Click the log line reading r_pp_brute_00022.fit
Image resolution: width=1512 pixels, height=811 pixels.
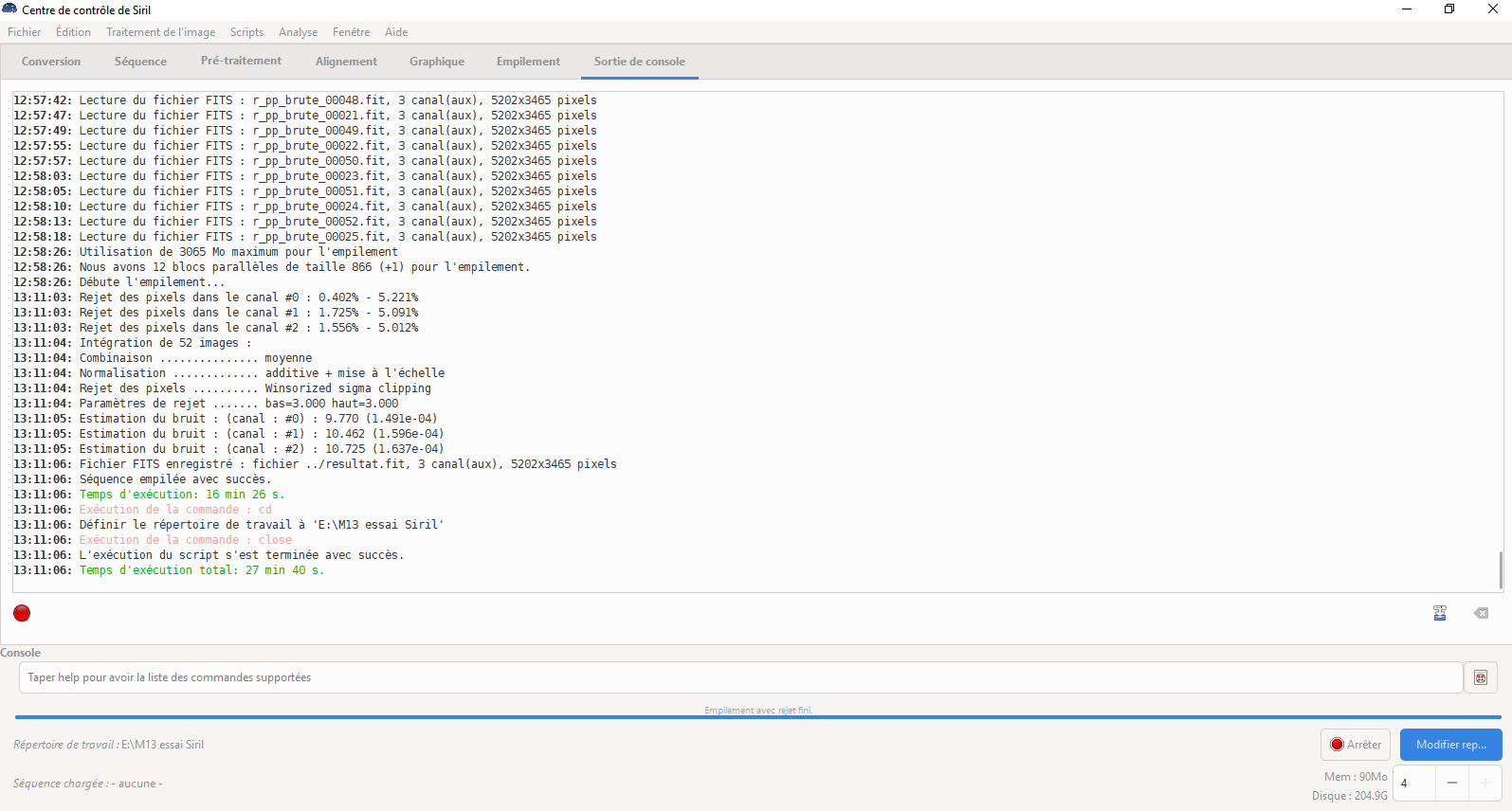pos(305,146)
